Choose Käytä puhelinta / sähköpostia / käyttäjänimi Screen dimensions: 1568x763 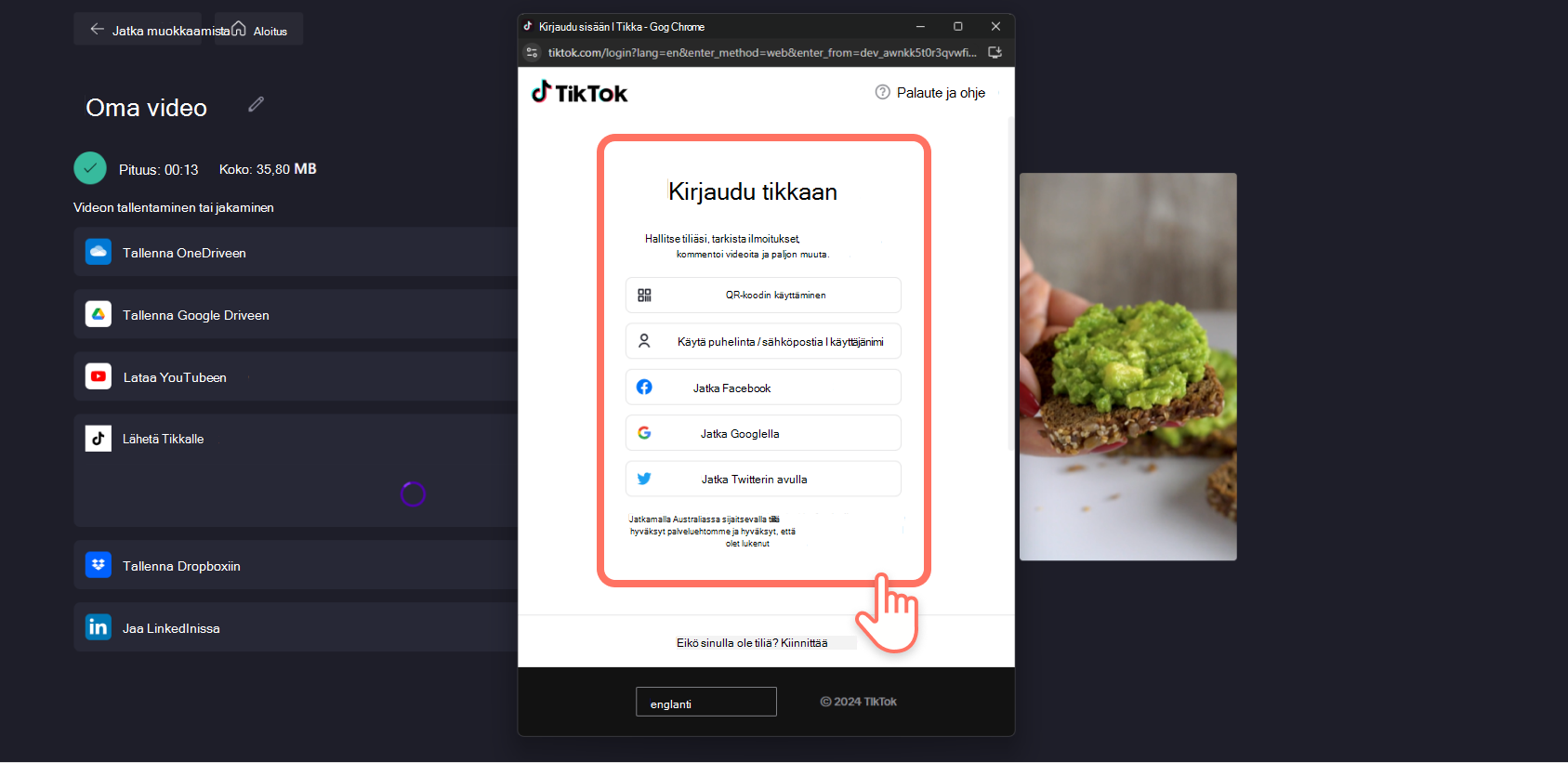[763, 341]
